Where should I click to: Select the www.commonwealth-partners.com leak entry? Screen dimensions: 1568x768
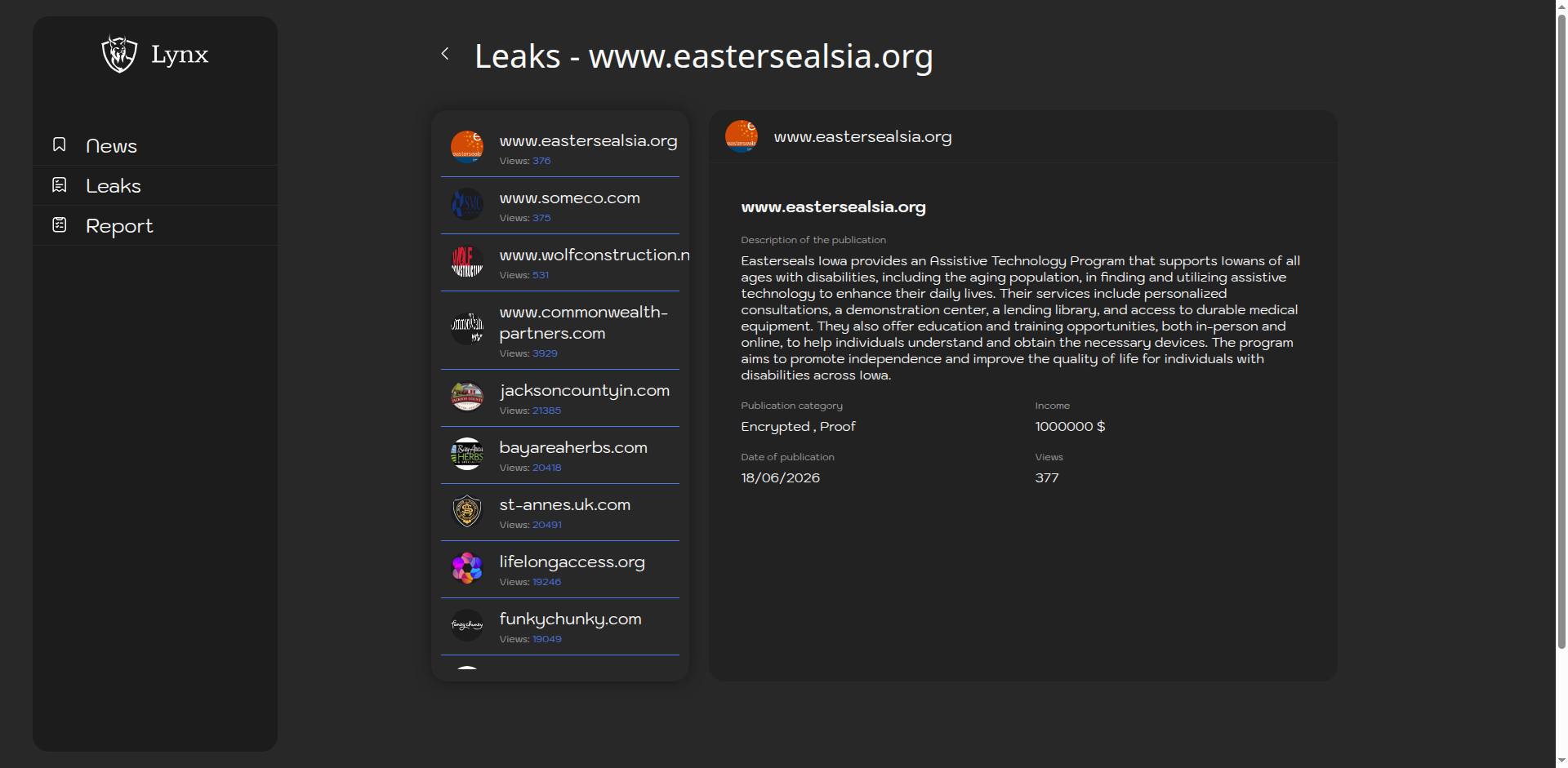pyautogui.click(x=560, y=331)
